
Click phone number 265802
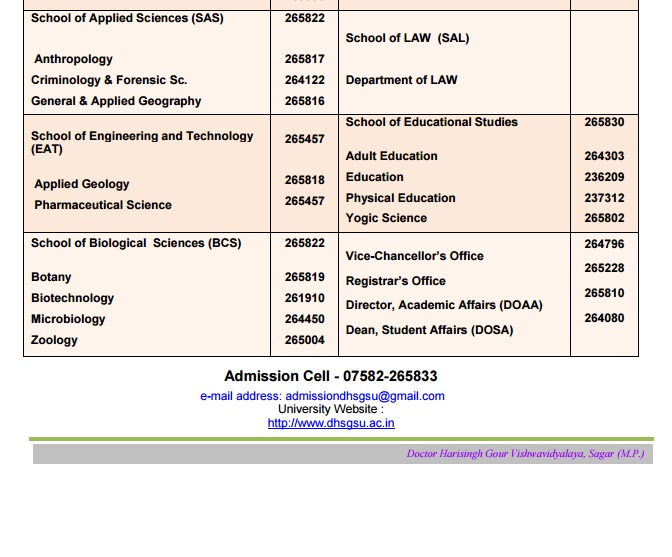click(604, 218)
